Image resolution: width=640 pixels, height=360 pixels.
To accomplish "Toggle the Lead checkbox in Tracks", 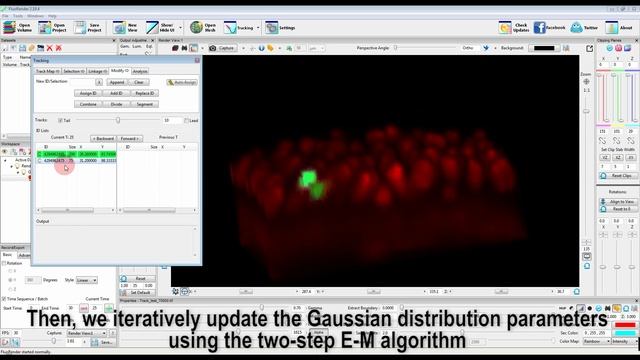I will (x=187, y=120).
